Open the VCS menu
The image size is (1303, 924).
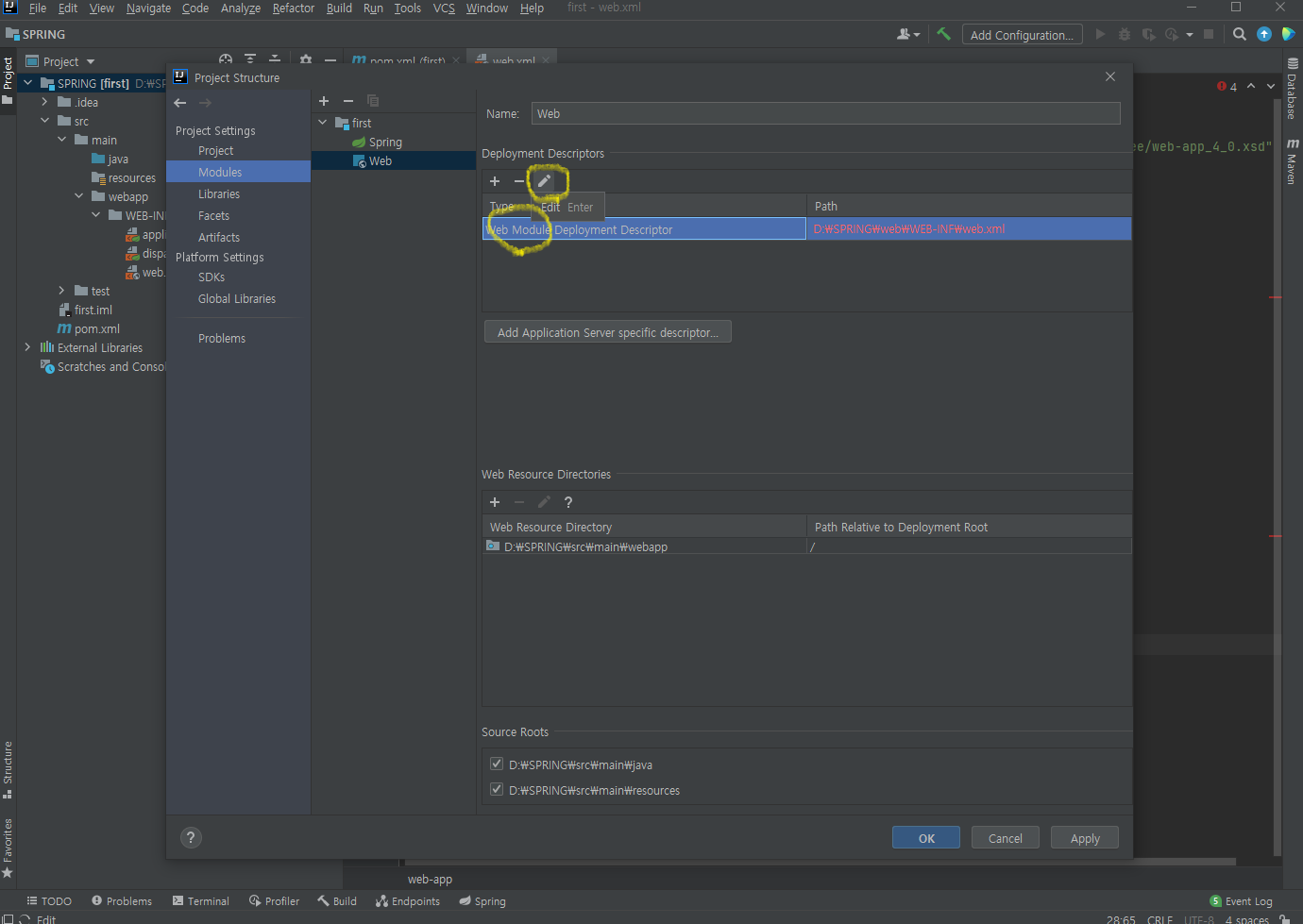(444, 8)
